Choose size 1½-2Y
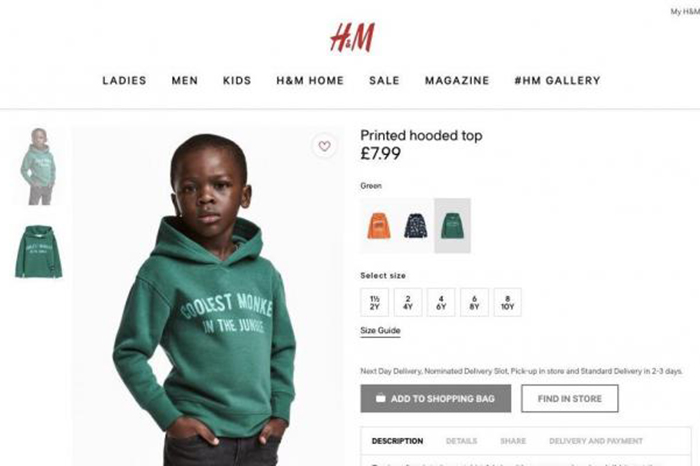 click(x=375, y=303)
